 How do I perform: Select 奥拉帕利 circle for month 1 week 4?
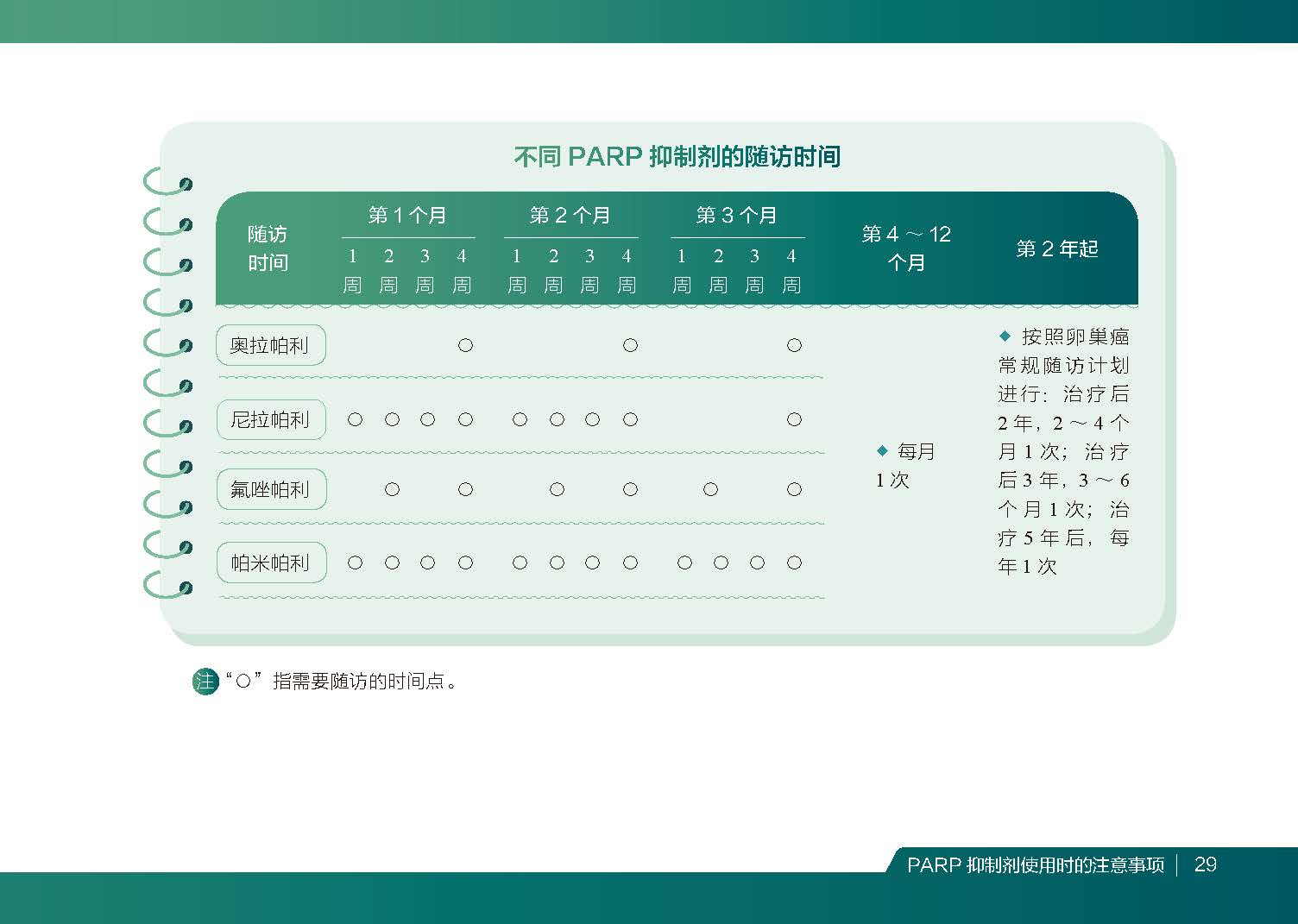pyautogui.click(x=465, y=346)
